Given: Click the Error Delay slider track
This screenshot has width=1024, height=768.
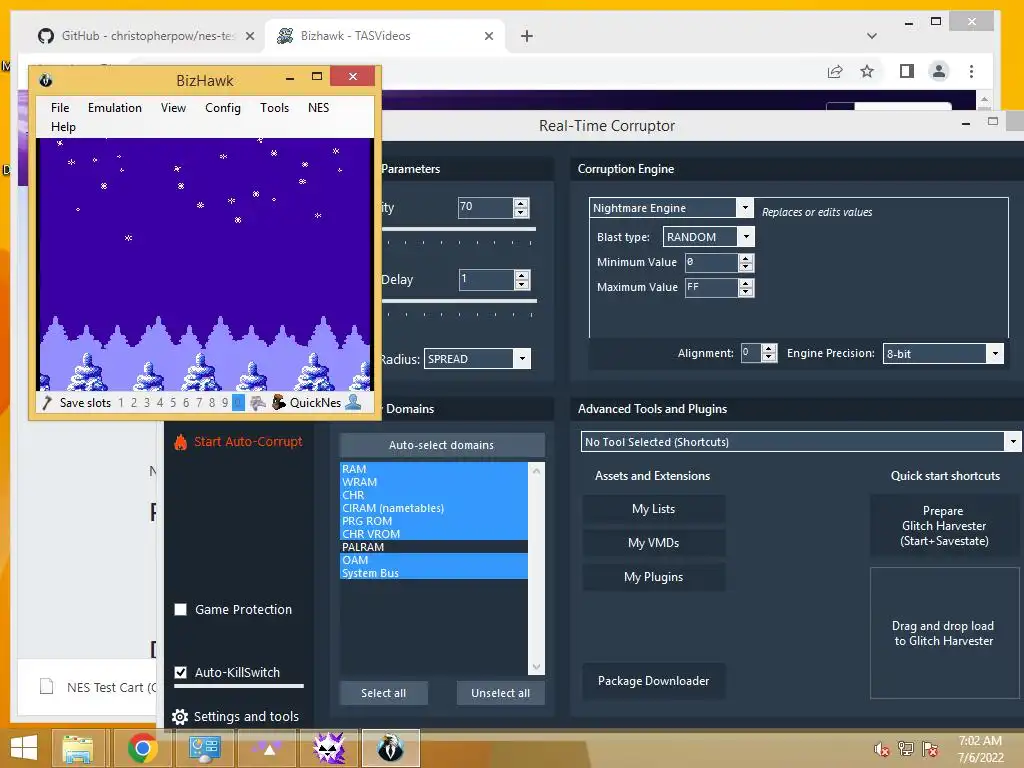Looking at the screenshot, I should 458,301.
